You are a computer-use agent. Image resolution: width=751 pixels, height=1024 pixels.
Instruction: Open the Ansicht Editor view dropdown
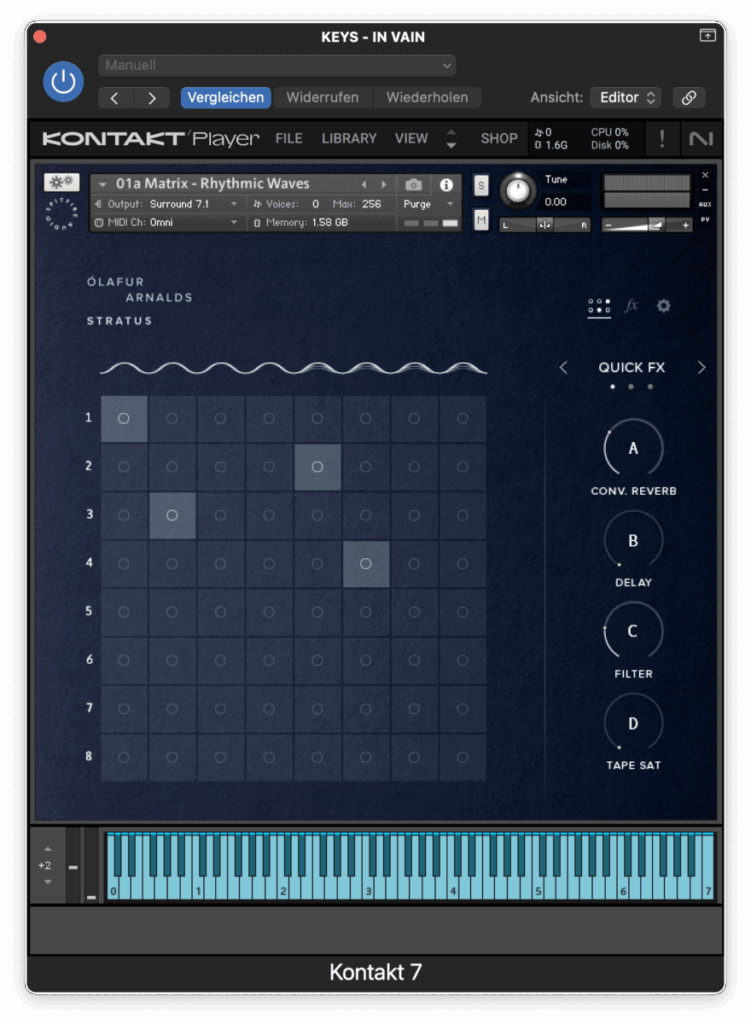point(626,98)
